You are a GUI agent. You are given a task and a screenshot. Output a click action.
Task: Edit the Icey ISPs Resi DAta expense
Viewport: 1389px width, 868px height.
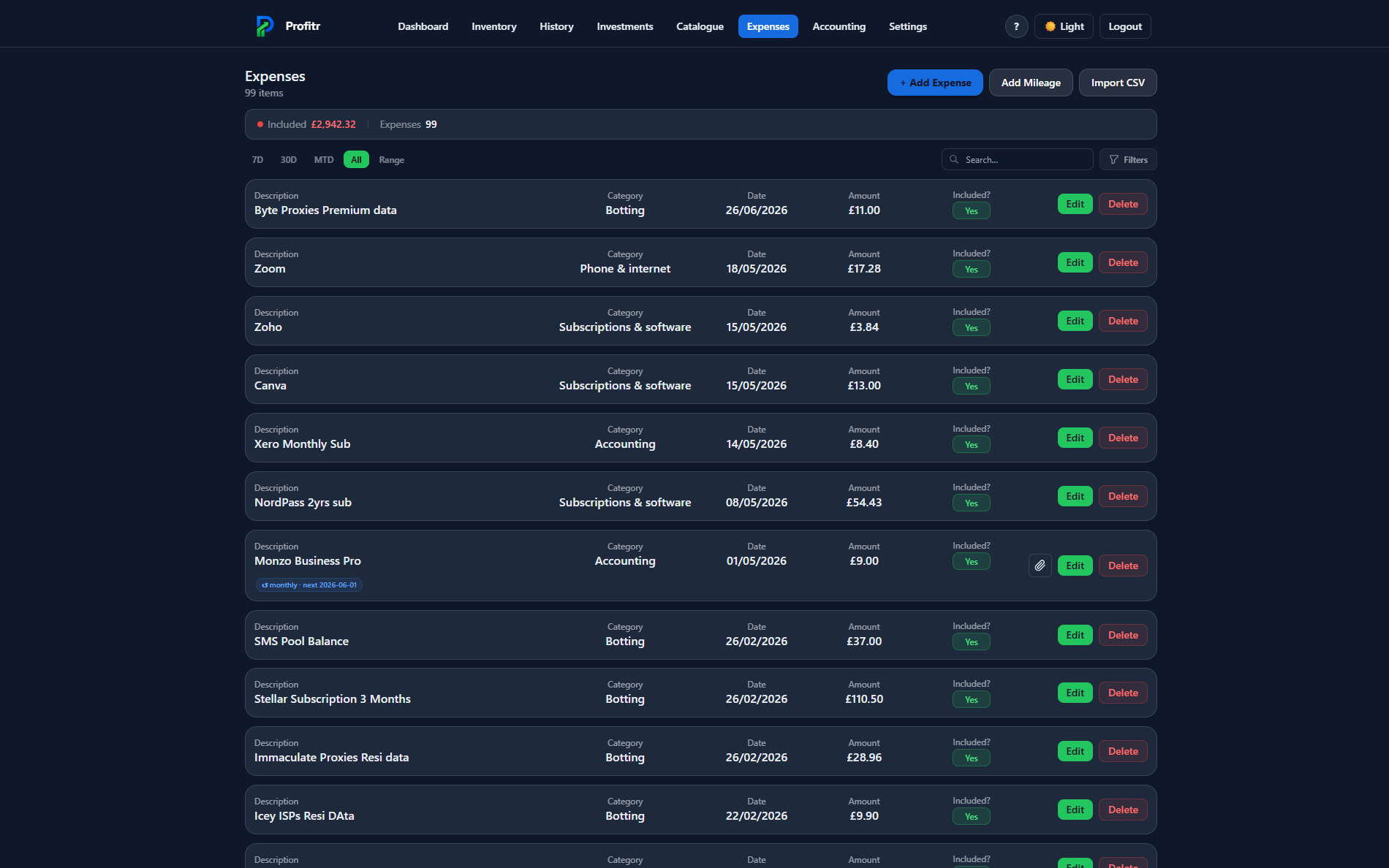[1075, 810]
